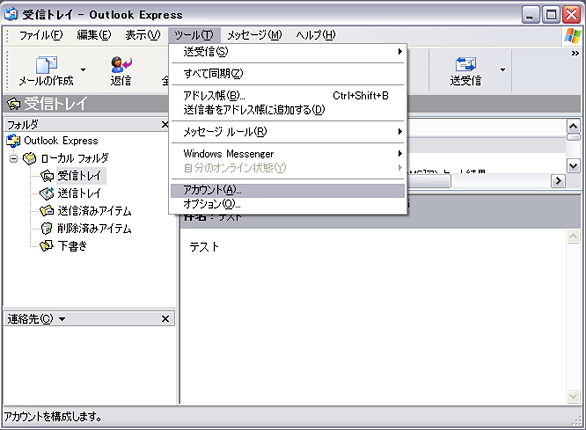Click the preview pane scroll down arrow
This screenshot has width=586, height=430.
pyautogui.click(x=574, y=396)
